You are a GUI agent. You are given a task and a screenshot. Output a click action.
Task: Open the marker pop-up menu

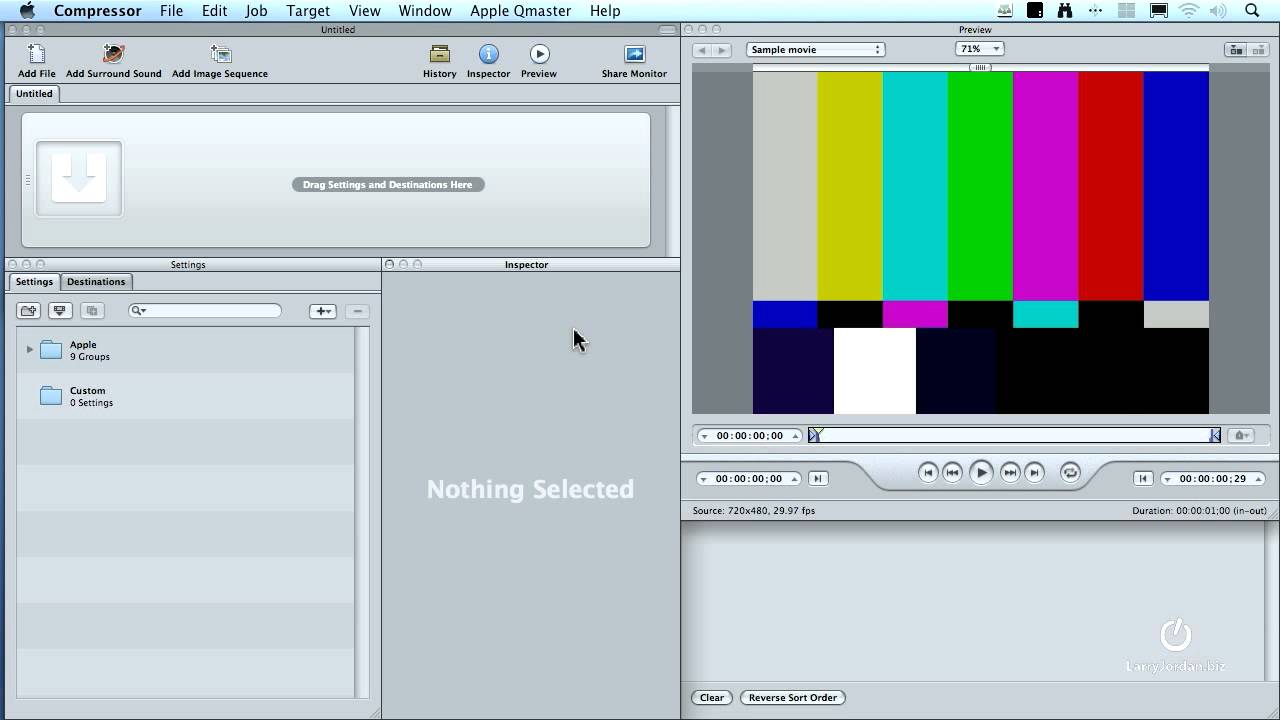[x=1242, y=436]
